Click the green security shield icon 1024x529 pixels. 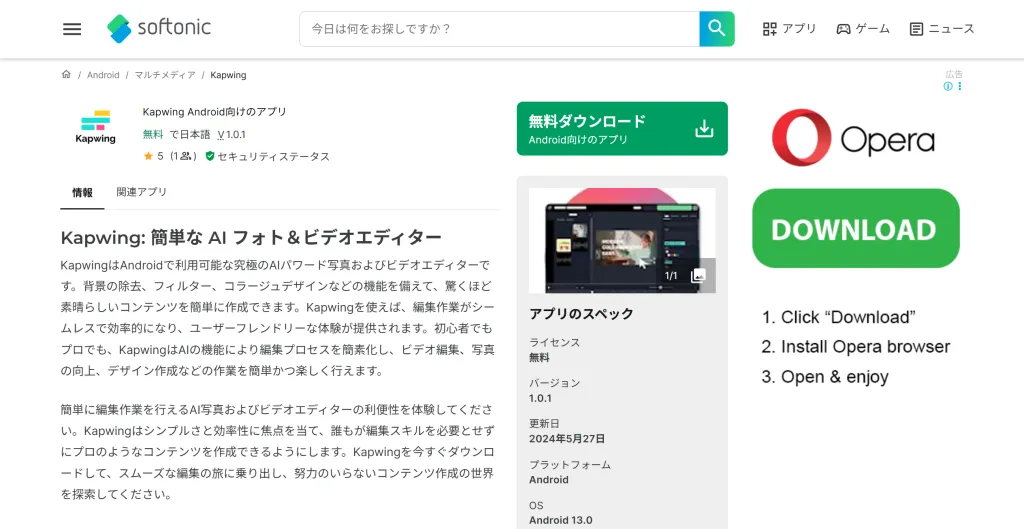[210, 156]
